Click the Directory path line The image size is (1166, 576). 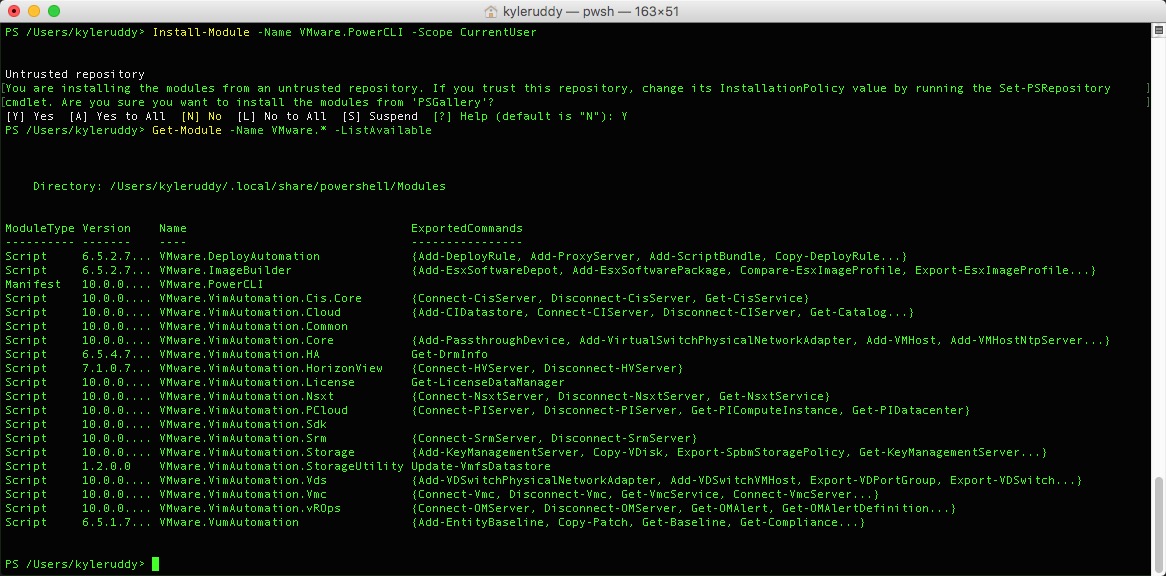[x=239, y=186]
